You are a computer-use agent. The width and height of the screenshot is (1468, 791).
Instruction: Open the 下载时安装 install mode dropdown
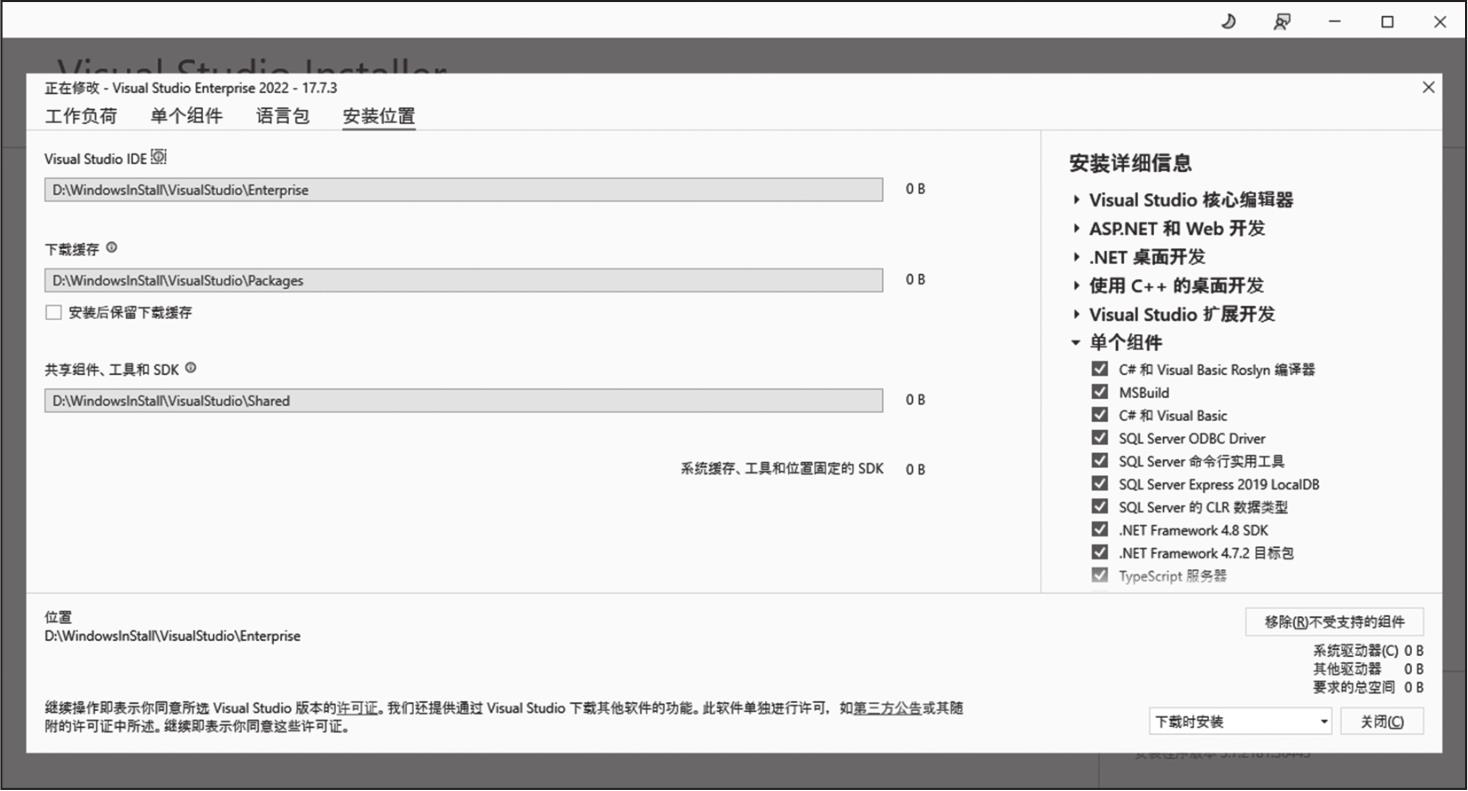point(1240,721)
